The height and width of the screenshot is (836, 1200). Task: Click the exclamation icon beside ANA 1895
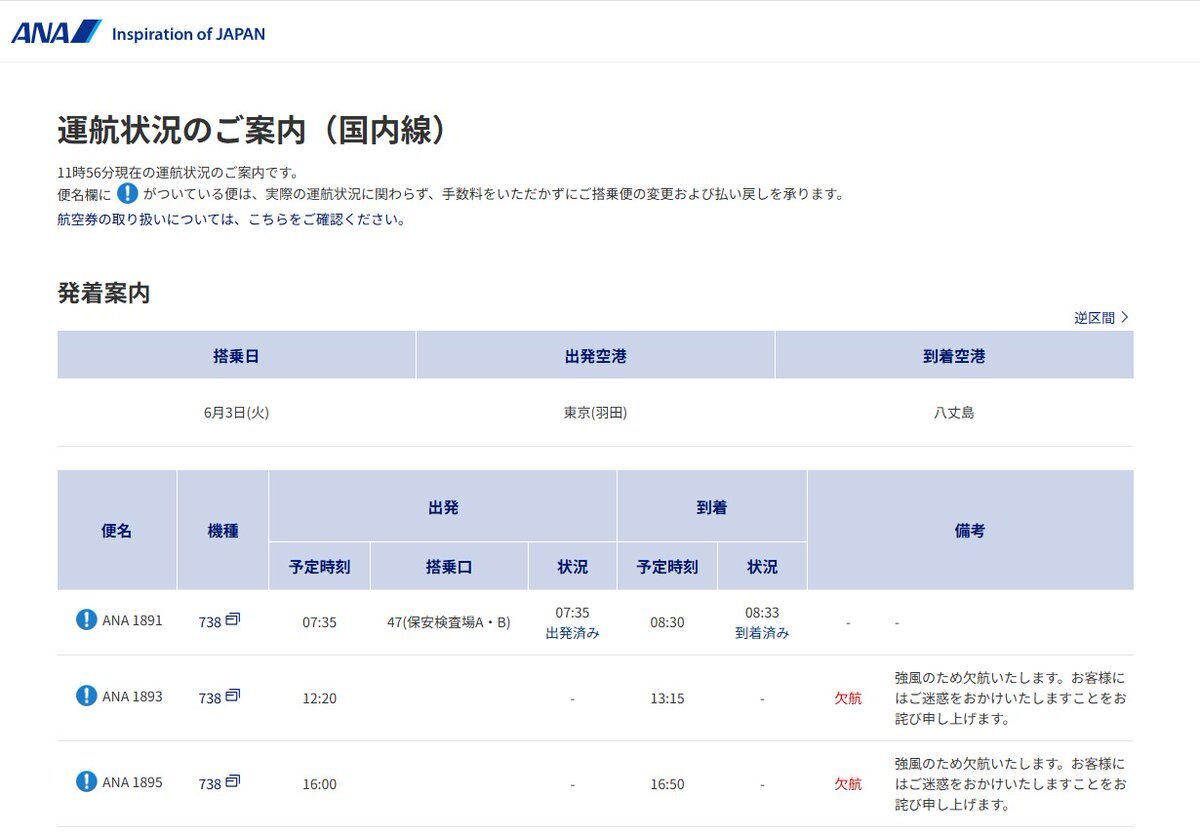pyautogui.click(x=87, y=782)
